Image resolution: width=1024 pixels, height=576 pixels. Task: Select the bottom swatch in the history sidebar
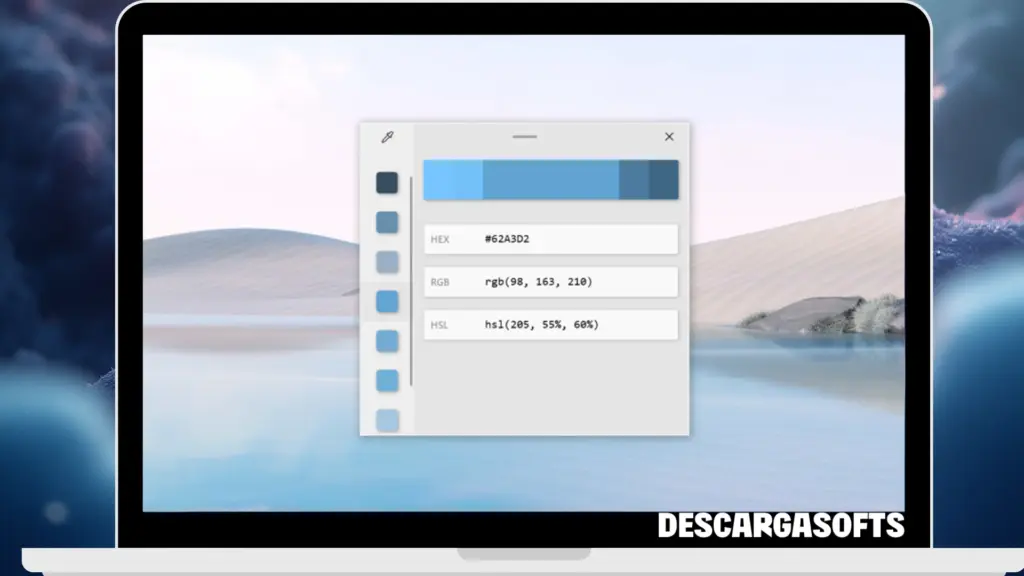tap(387, 420)
